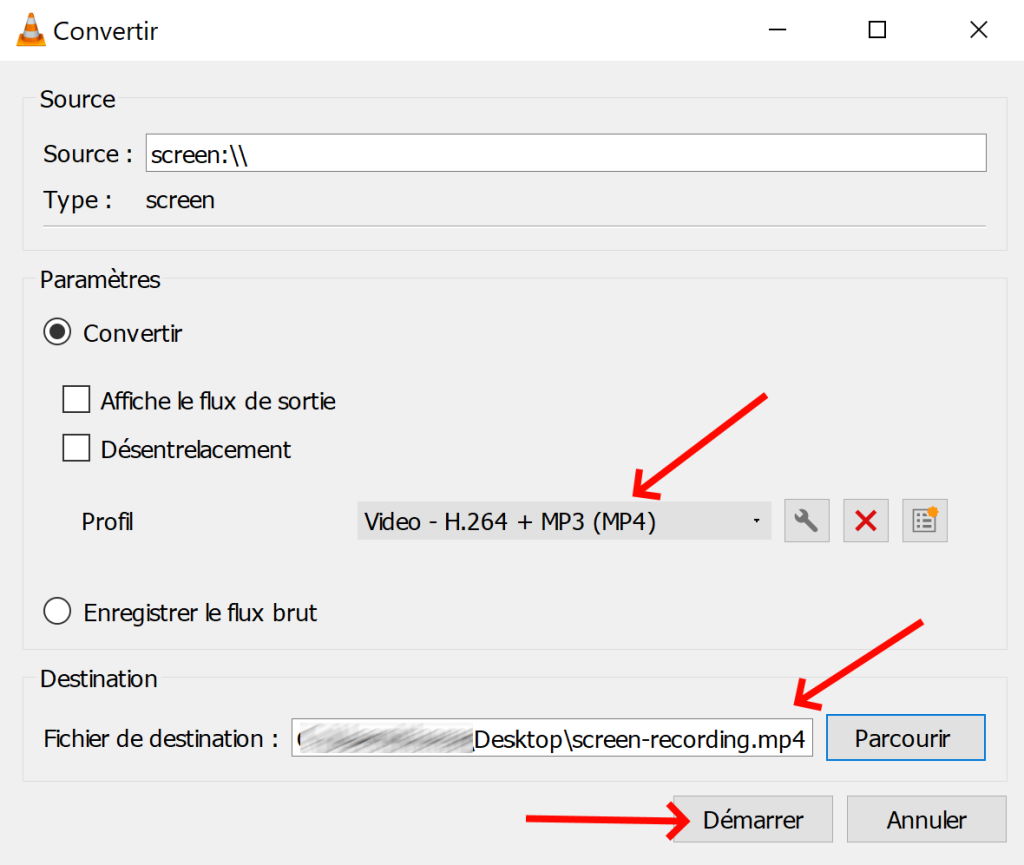
Task: Browse for destination with Parcourir
Action: 906,738
